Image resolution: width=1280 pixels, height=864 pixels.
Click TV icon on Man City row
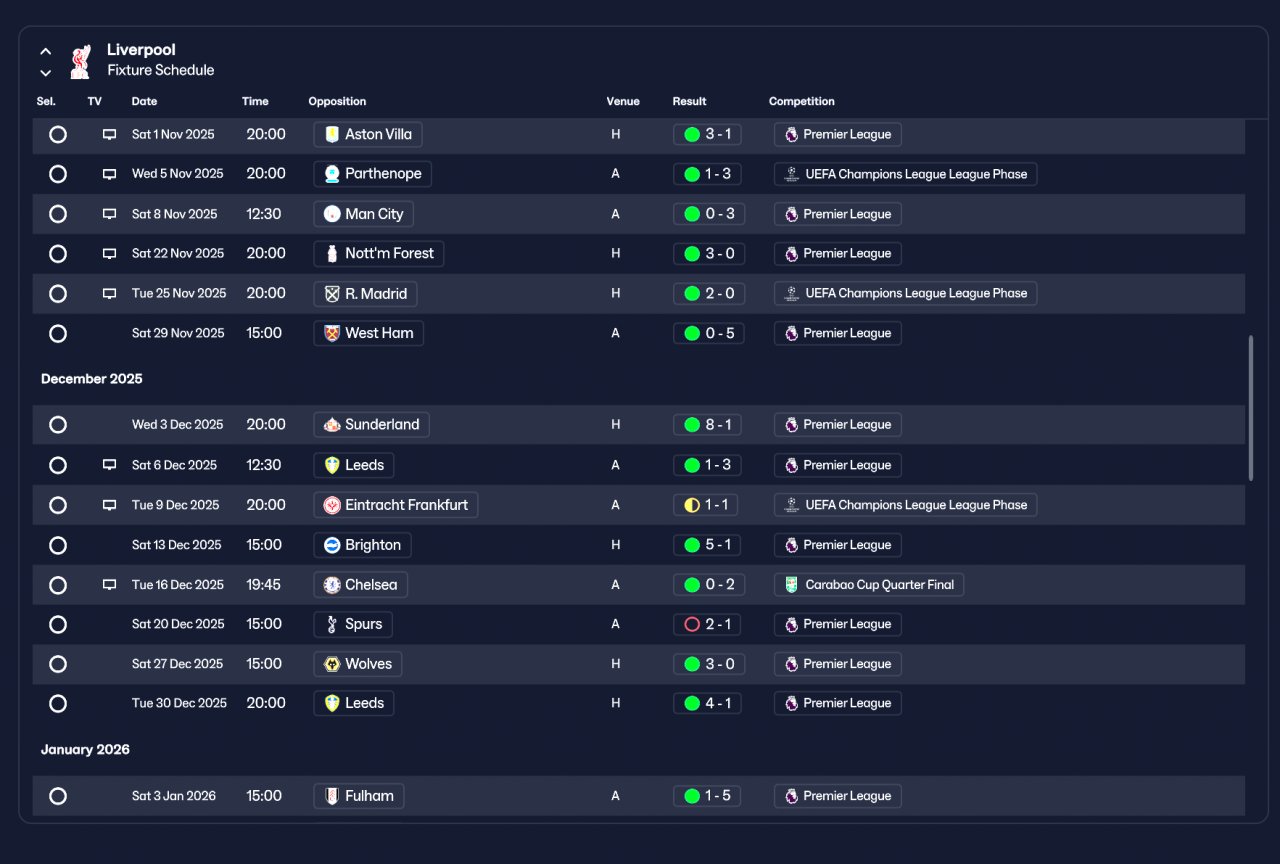(109, 214)
